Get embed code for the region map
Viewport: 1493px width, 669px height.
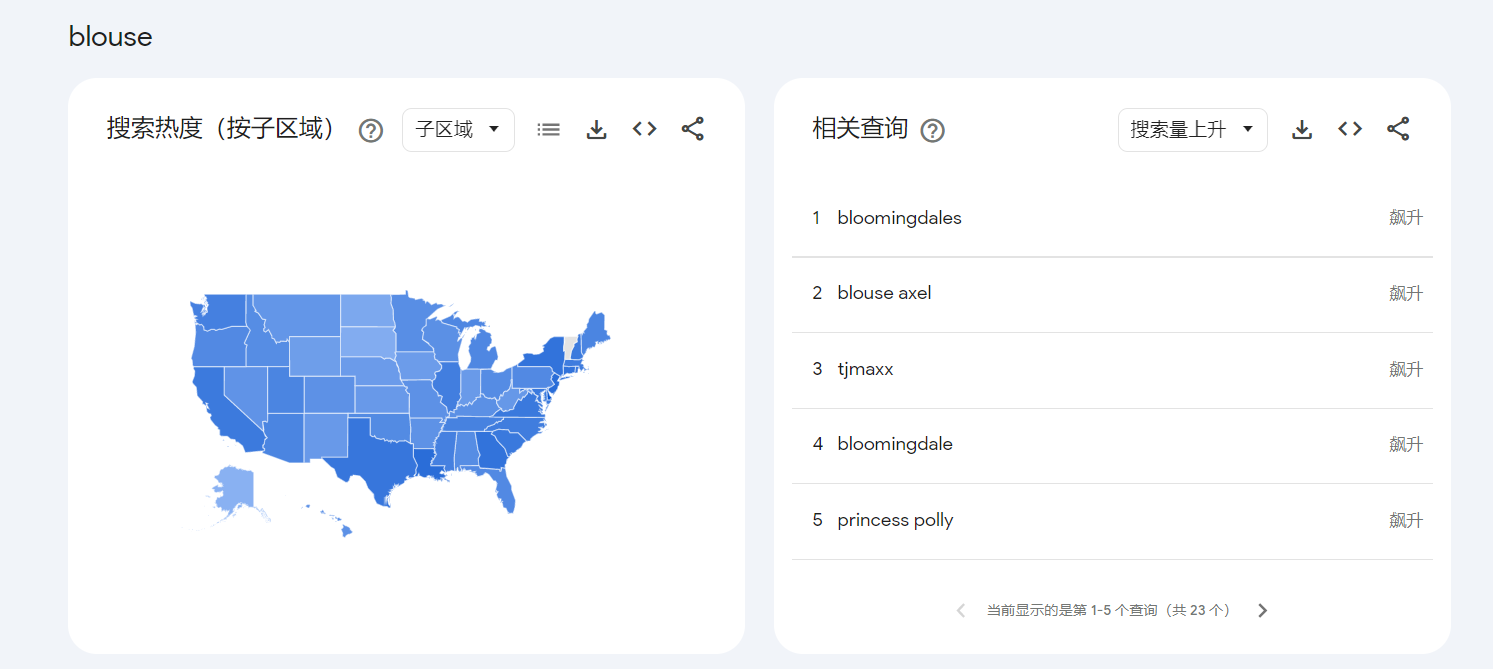point(645,129)
